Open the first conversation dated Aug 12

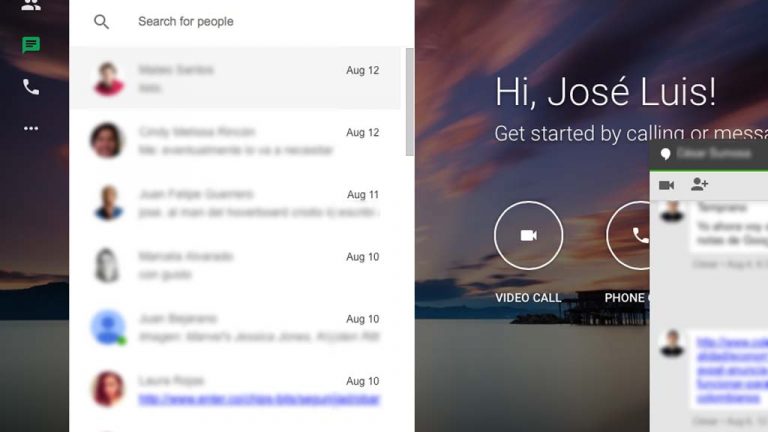[x=235, y=78]
